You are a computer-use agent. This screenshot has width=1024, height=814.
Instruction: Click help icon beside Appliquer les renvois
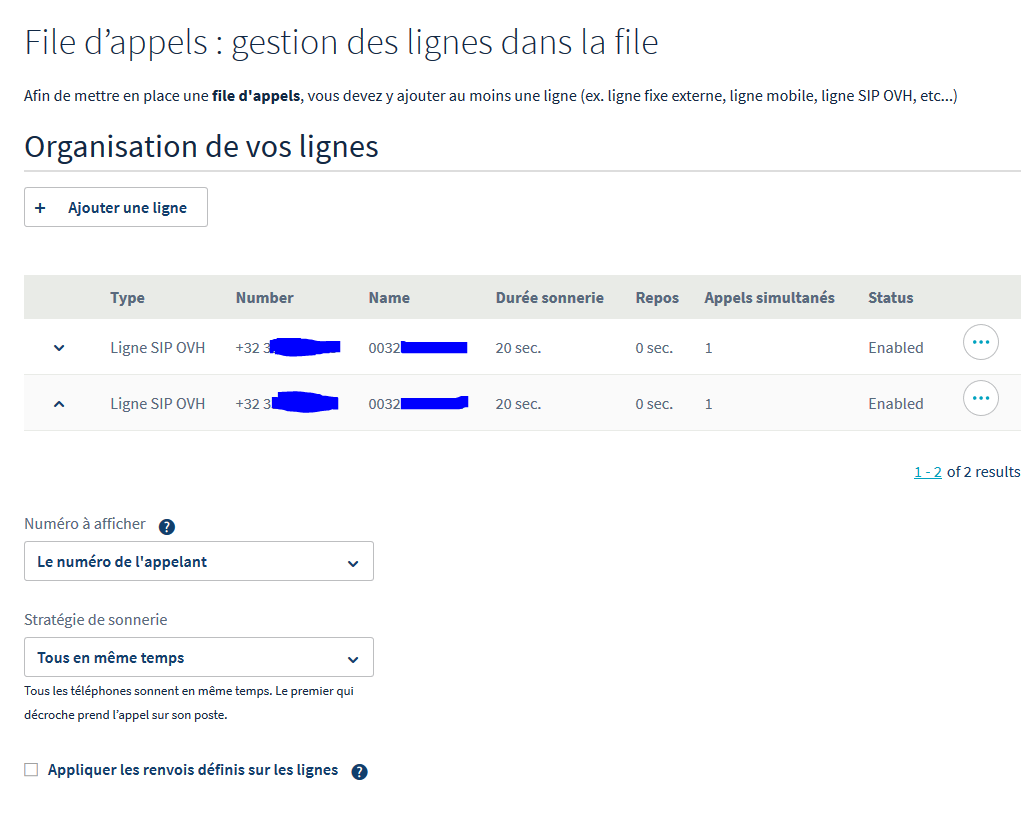pos(360,772)
